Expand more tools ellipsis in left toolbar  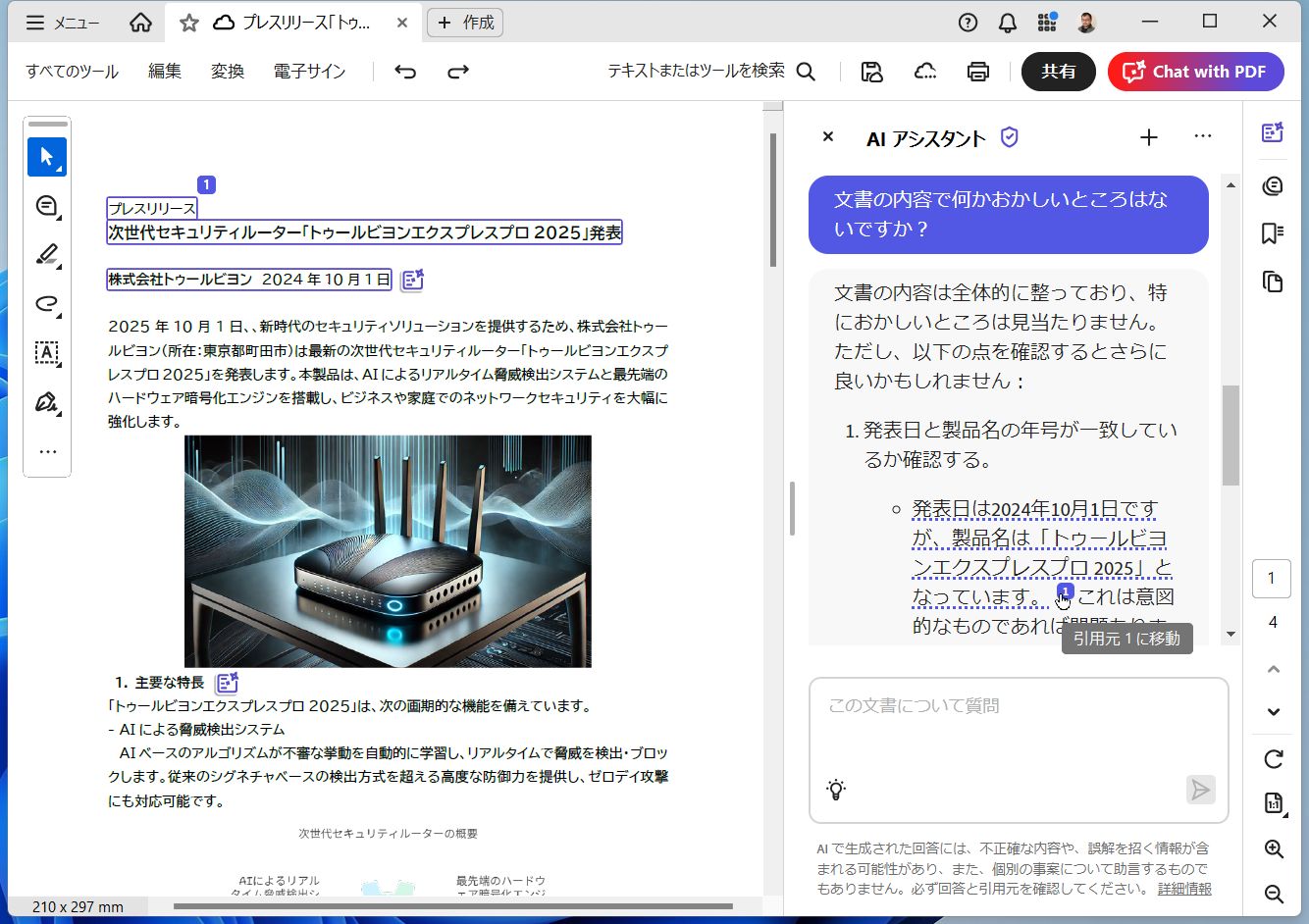(x=46, y=452)
